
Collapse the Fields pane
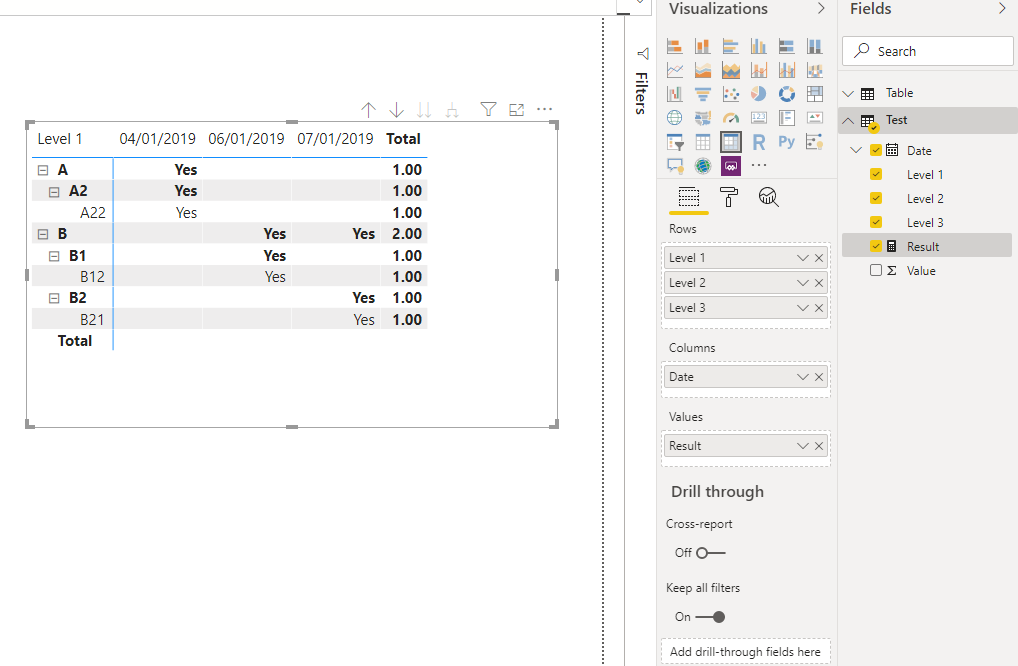click(x=1002, y=8)
